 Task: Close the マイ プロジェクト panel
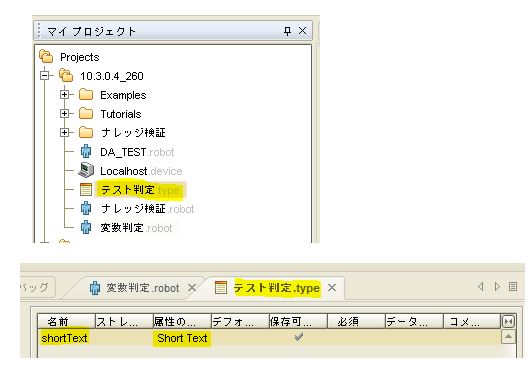point(302,31)
